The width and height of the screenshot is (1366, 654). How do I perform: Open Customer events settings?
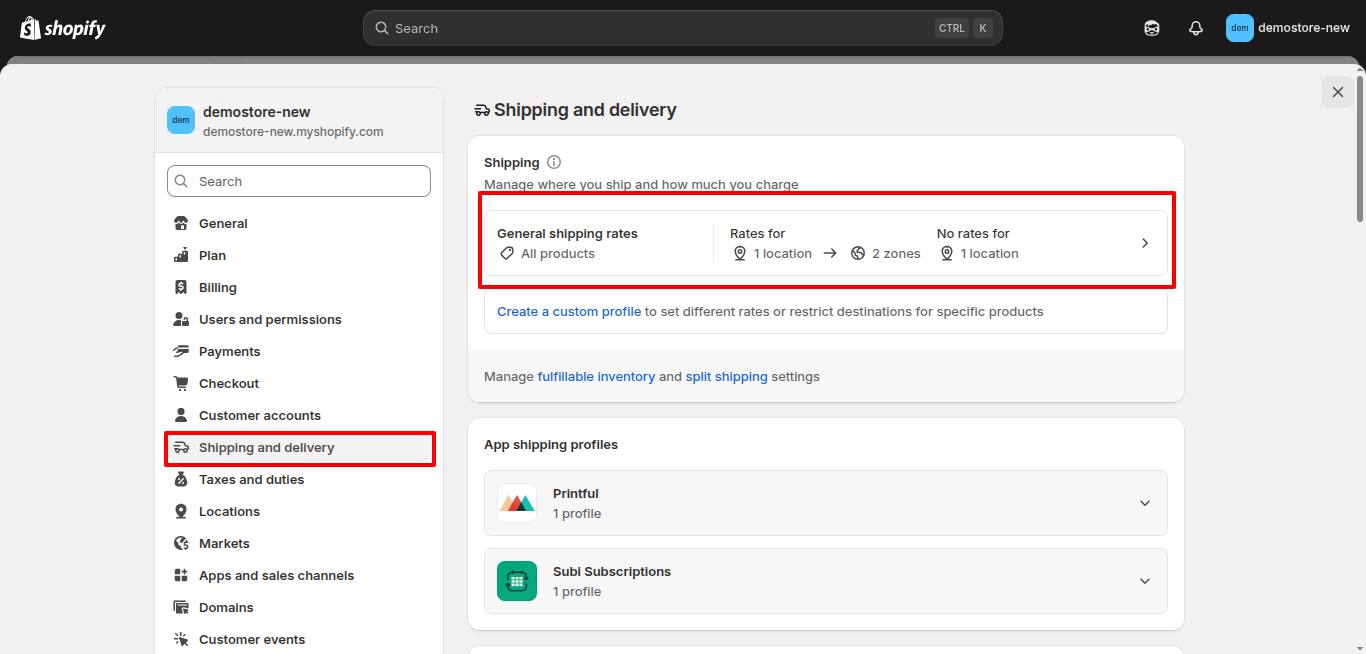point(251,639)
